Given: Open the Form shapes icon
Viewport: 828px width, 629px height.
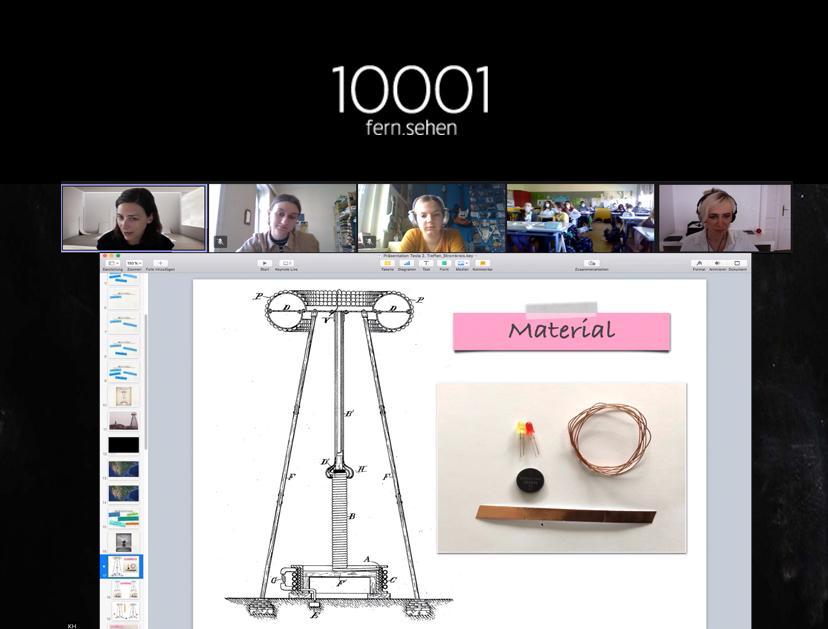Looking at the screenshot, I should coord(444,263).
